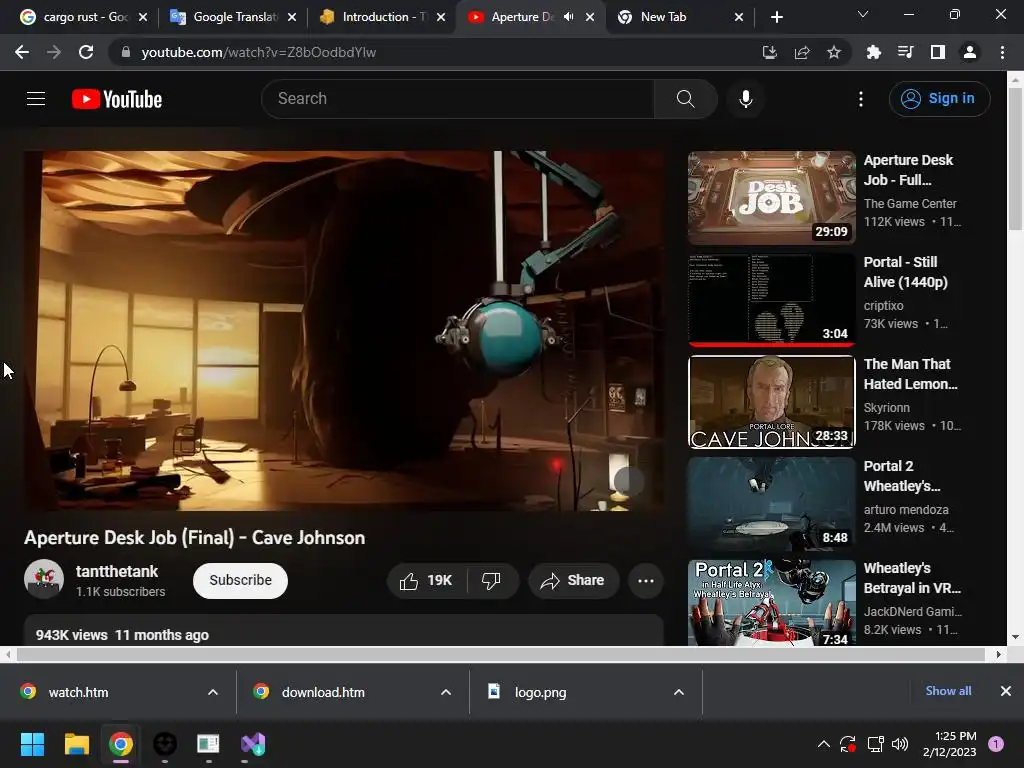1024x768 pixels.
Task: Expand download.htm download options
Action: click(446, 692)
